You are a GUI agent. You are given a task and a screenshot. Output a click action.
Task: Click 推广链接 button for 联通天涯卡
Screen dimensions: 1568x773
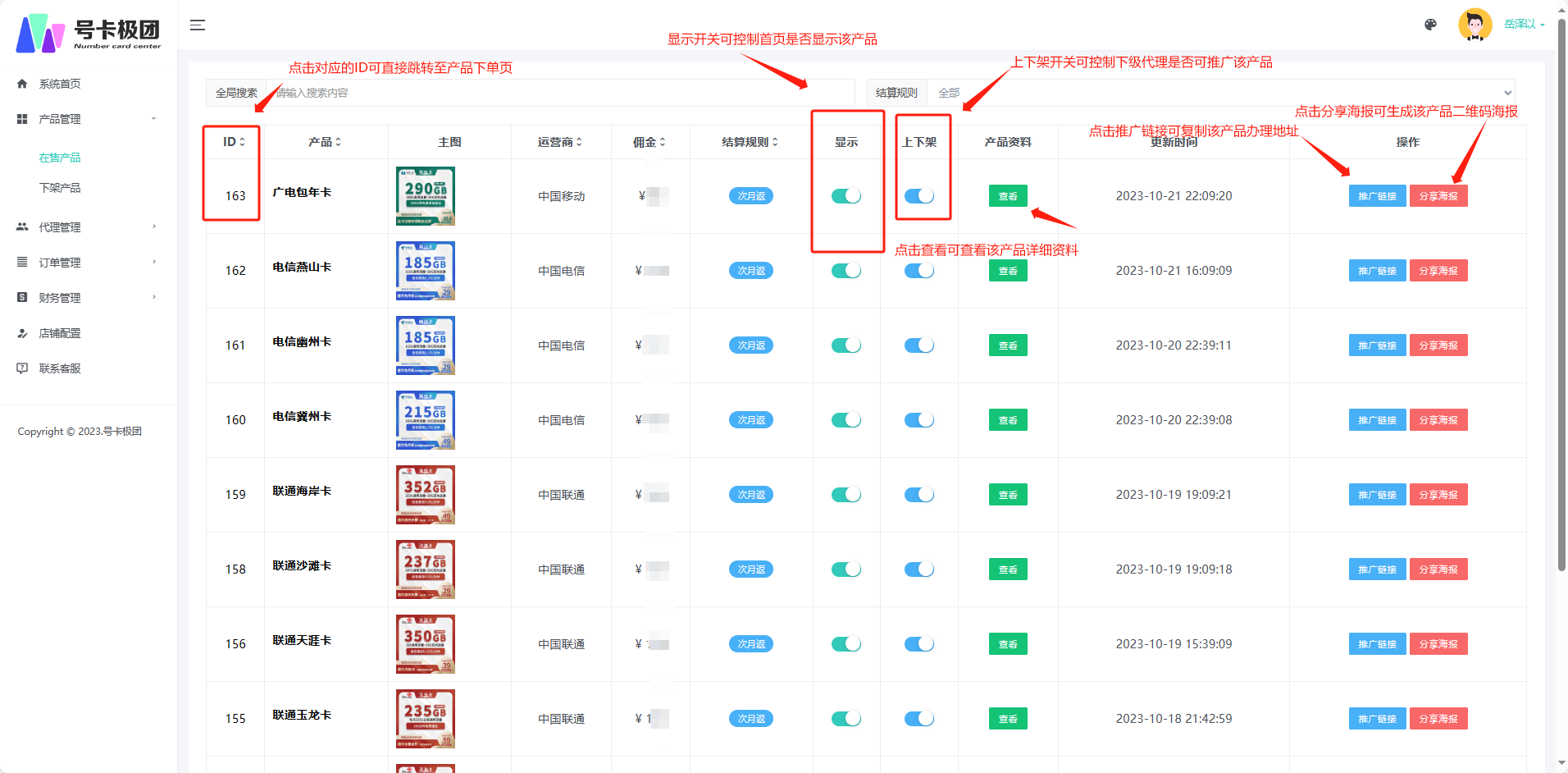click(1377, 644)
